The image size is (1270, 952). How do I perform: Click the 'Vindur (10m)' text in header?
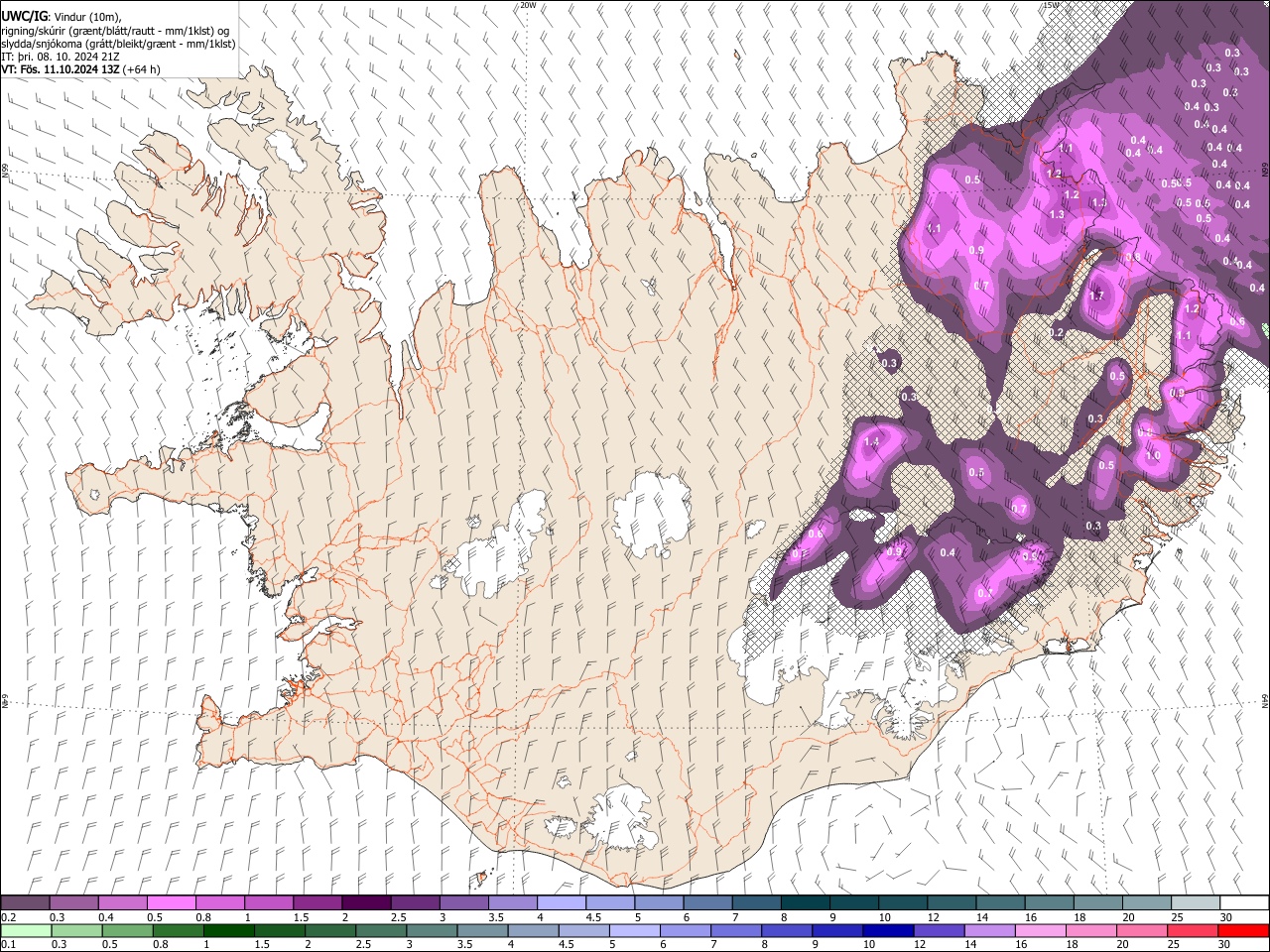coord(86,17)
